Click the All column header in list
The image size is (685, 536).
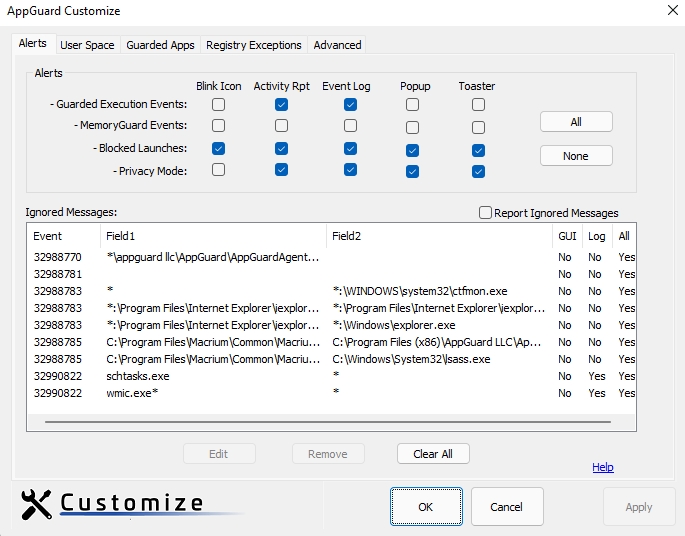point(624,236)
